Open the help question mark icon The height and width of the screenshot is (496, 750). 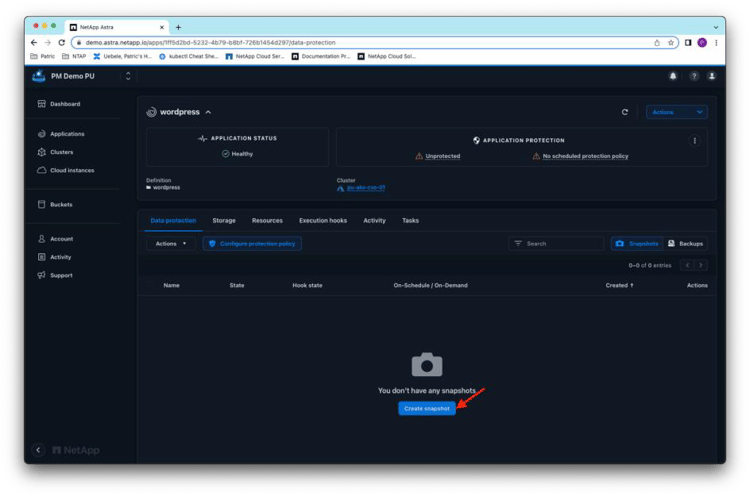click(693, 76)
